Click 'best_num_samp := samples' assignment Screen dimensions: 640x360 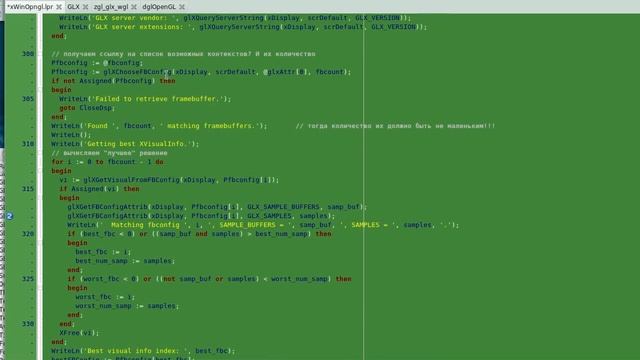point(125,261)
